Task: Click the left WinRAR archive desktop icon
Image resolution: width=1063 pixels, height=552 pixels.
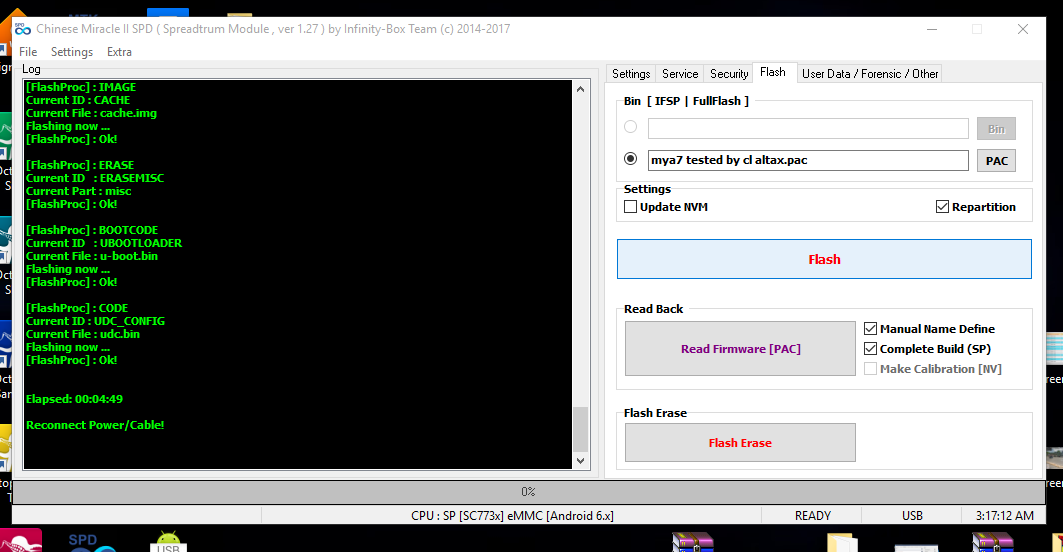Action: click(x=692, y=543)
